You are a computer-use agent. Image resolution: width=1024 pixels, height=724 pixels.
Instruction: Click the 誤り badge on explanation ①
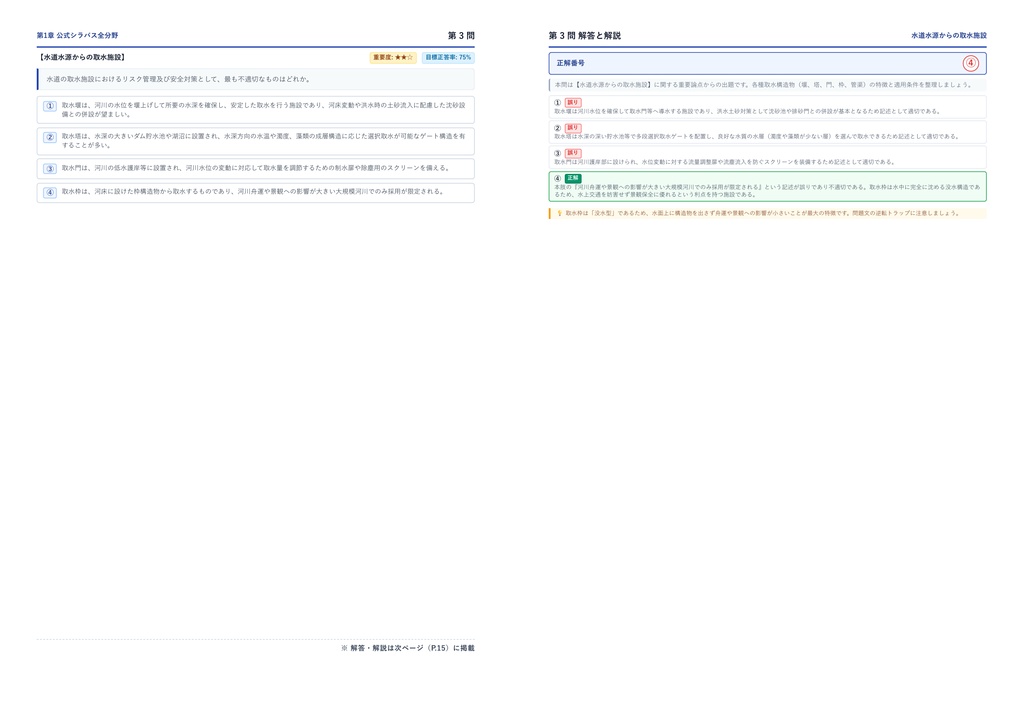pos(573,102)
